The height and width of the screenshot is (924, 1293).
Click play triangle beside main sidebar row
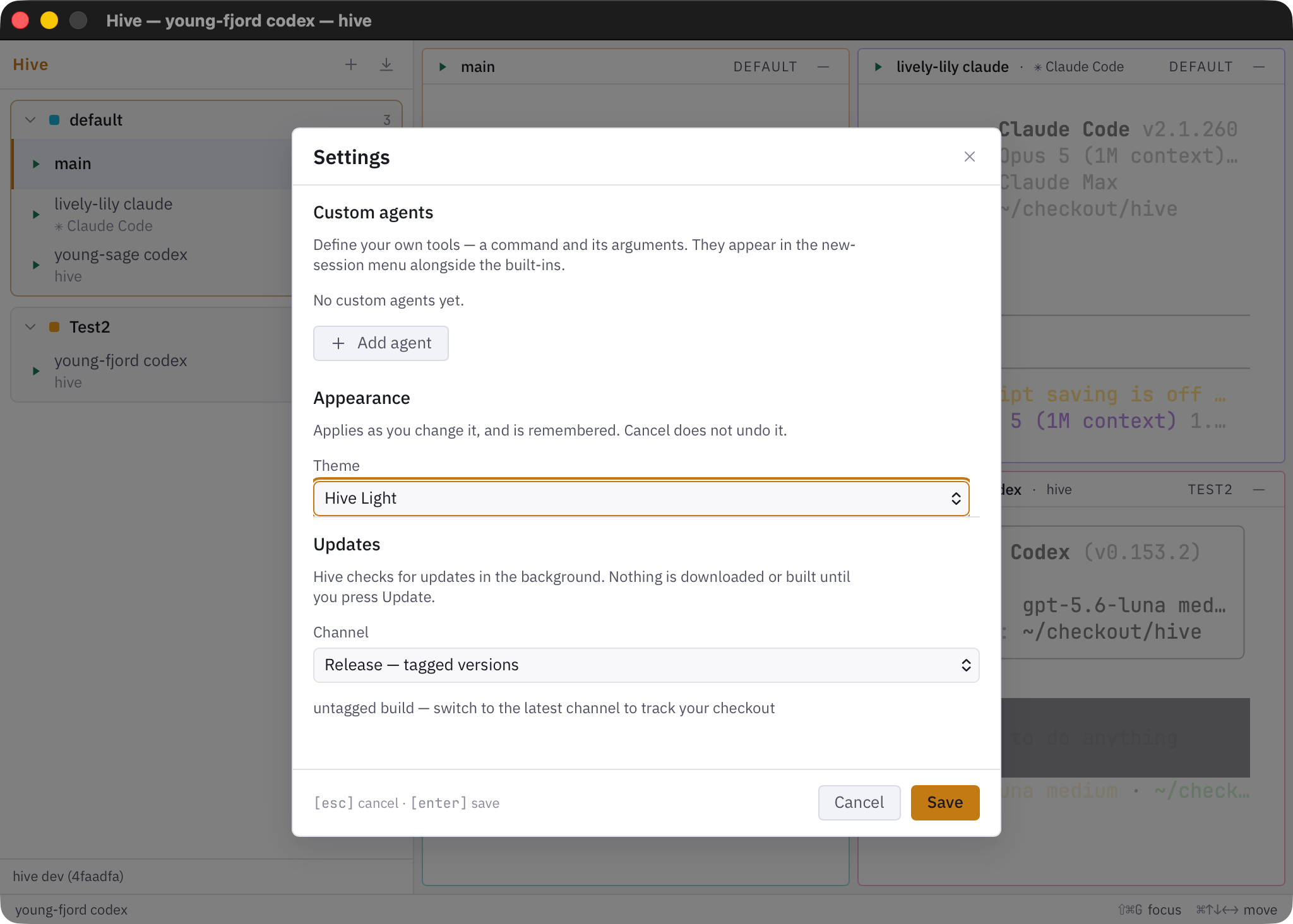(x=36, y=164)
